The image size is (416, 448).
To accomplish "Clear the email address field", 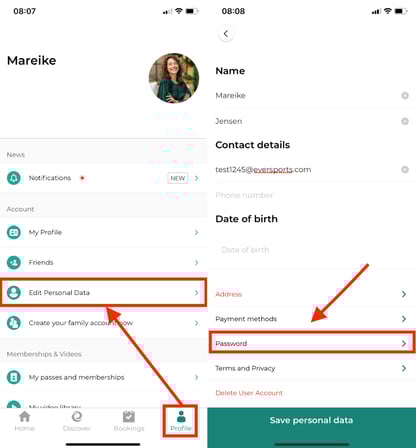I will [405, 170].
